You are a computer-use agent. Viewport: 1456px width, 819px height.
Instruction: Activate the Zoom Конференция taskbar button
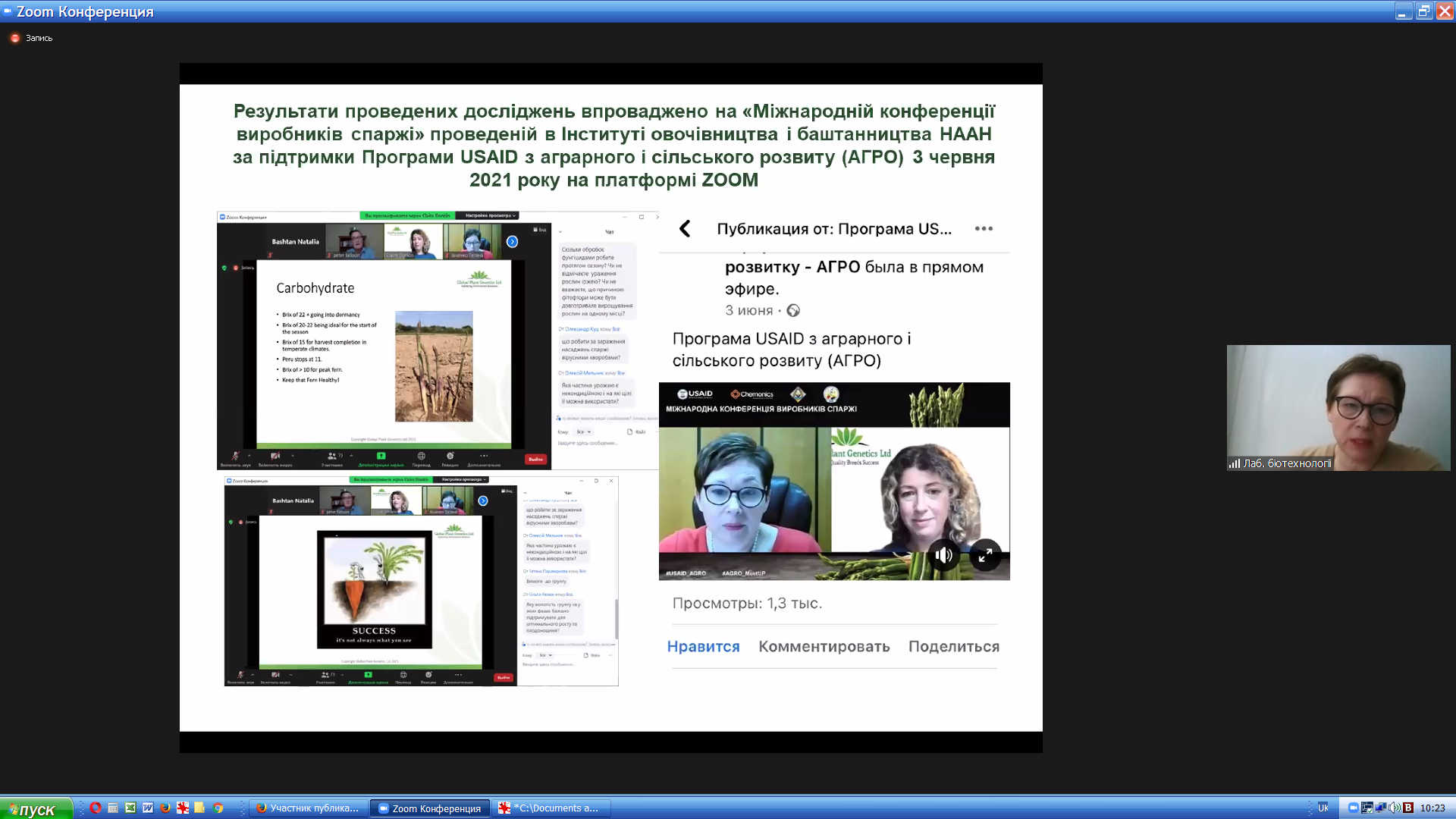coord(429,808)
